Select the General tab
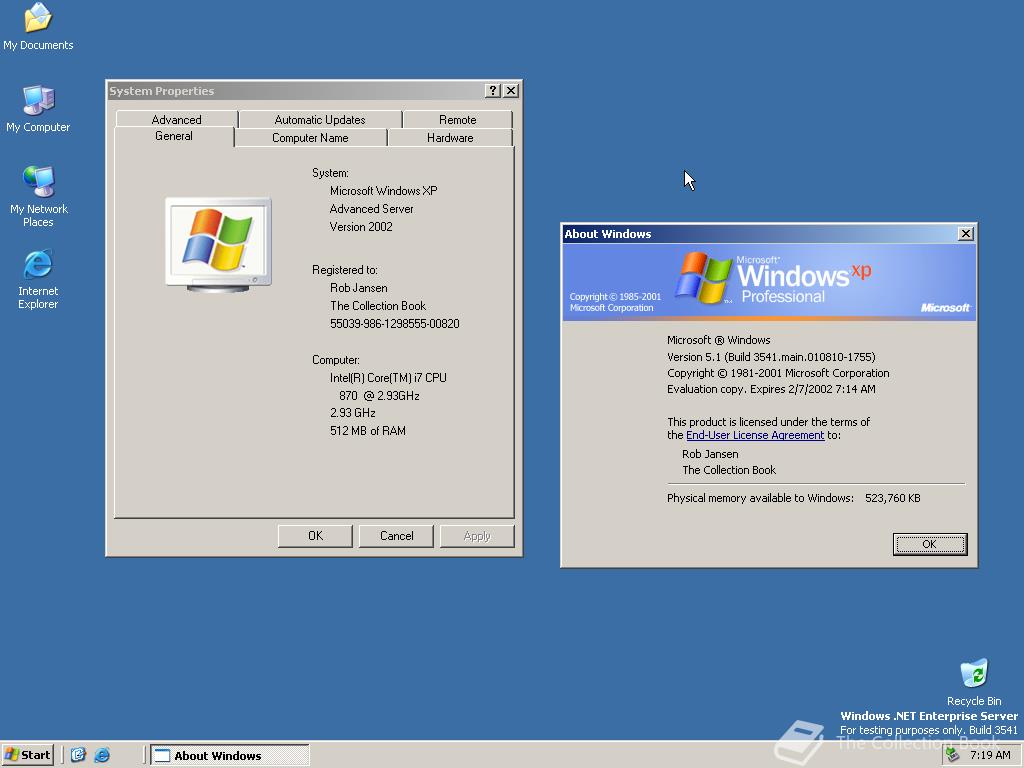This screenshot has width=1024, height=768. pyautogui.click(x=174, y=136)
